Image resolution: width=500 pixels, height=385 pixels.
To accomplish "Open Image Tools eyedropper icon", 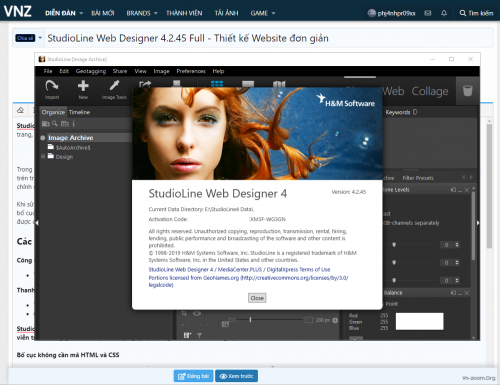I will coord(114,86).
